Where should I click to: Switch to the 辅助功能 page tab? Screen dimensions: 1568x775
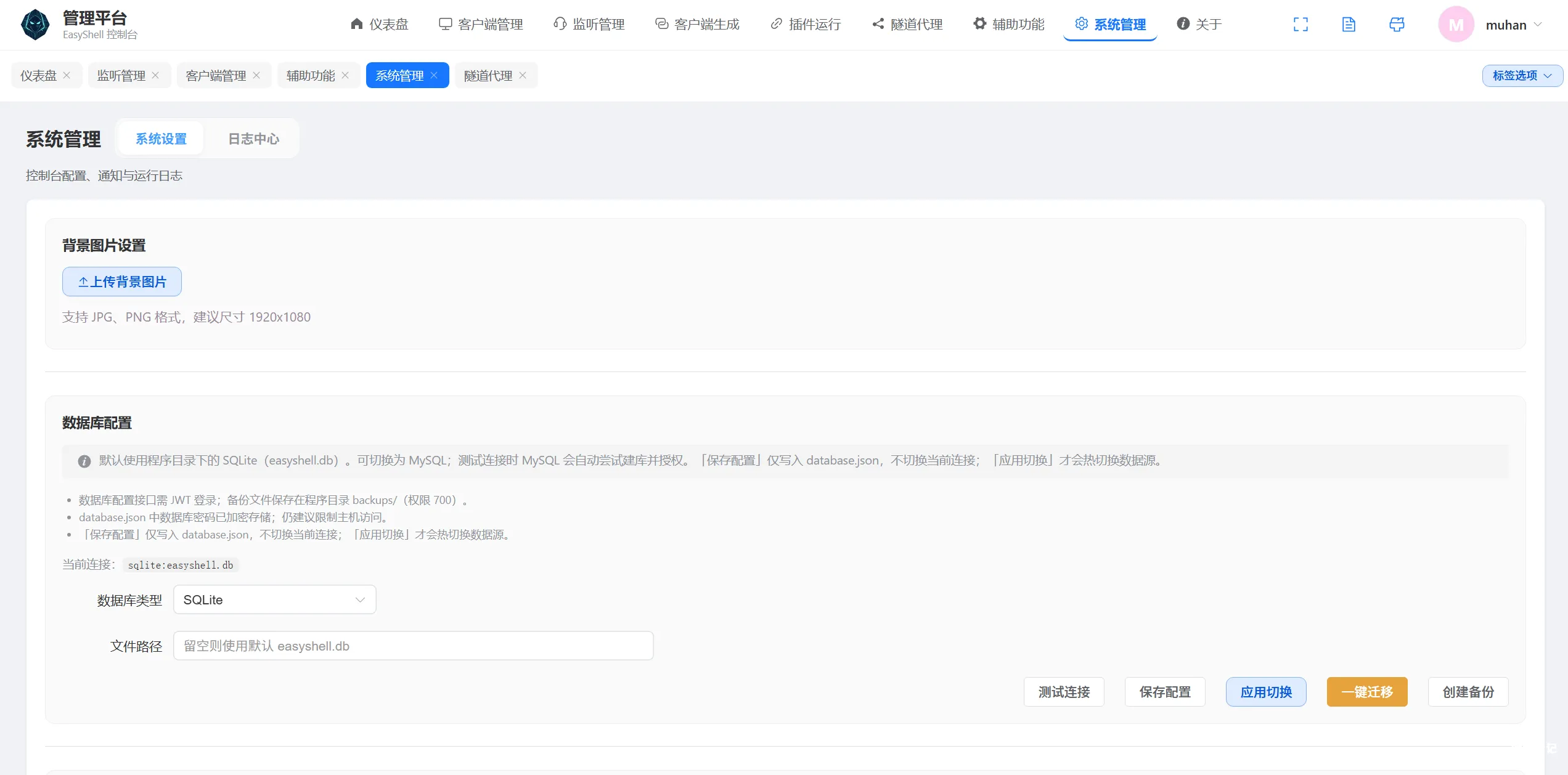pos(311,76)
